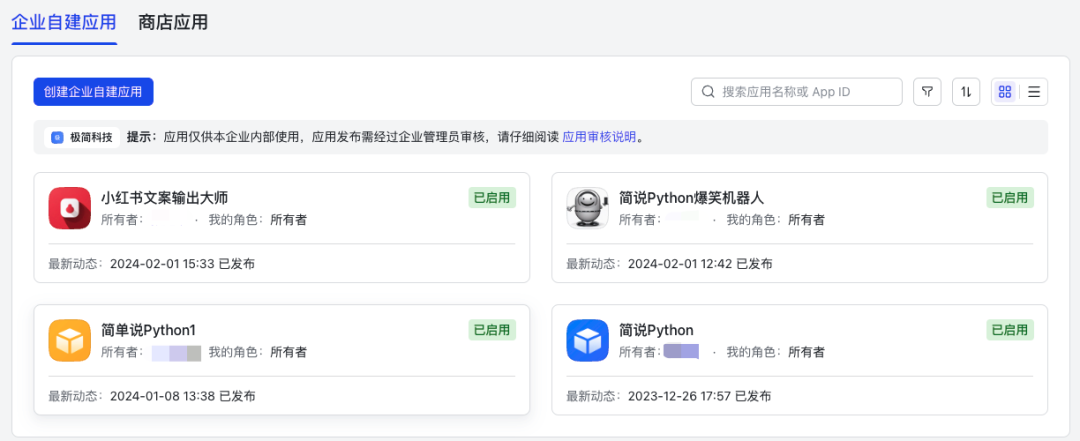Open 简单说Python1 orange cube icon
Image resolution: width=1080 pixels, height=441 pixels.
pos(70,340)
